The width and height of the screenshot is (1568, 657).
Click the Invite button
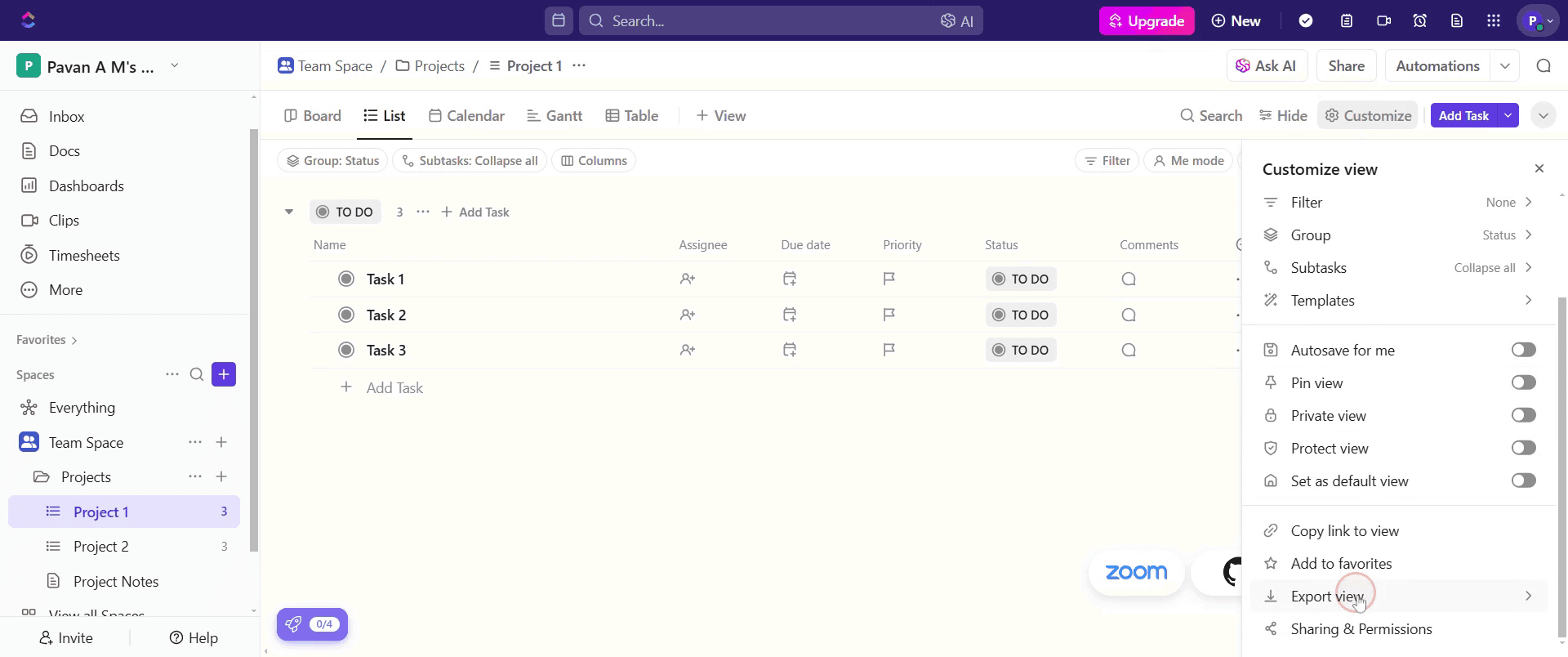[66, 637]
